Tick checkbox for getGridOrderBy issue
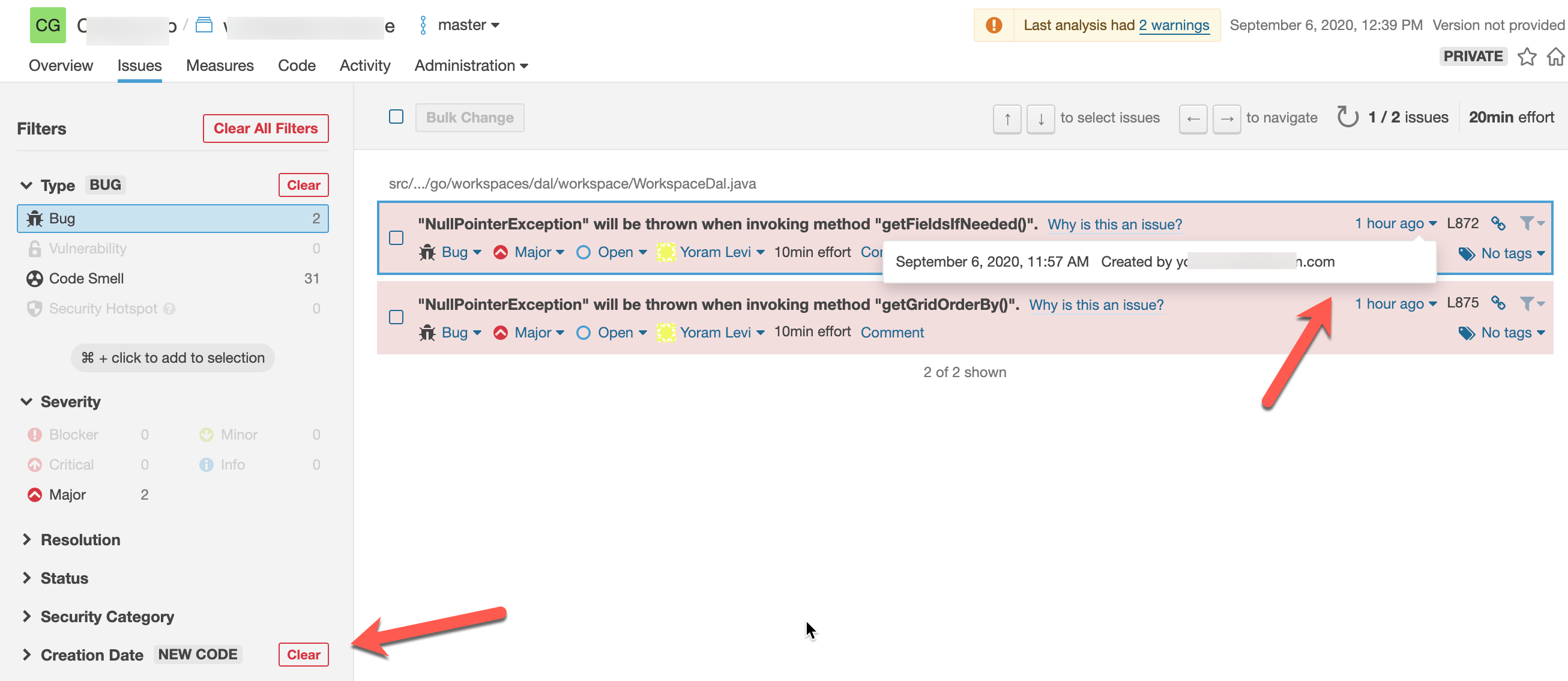 (396, 317)
